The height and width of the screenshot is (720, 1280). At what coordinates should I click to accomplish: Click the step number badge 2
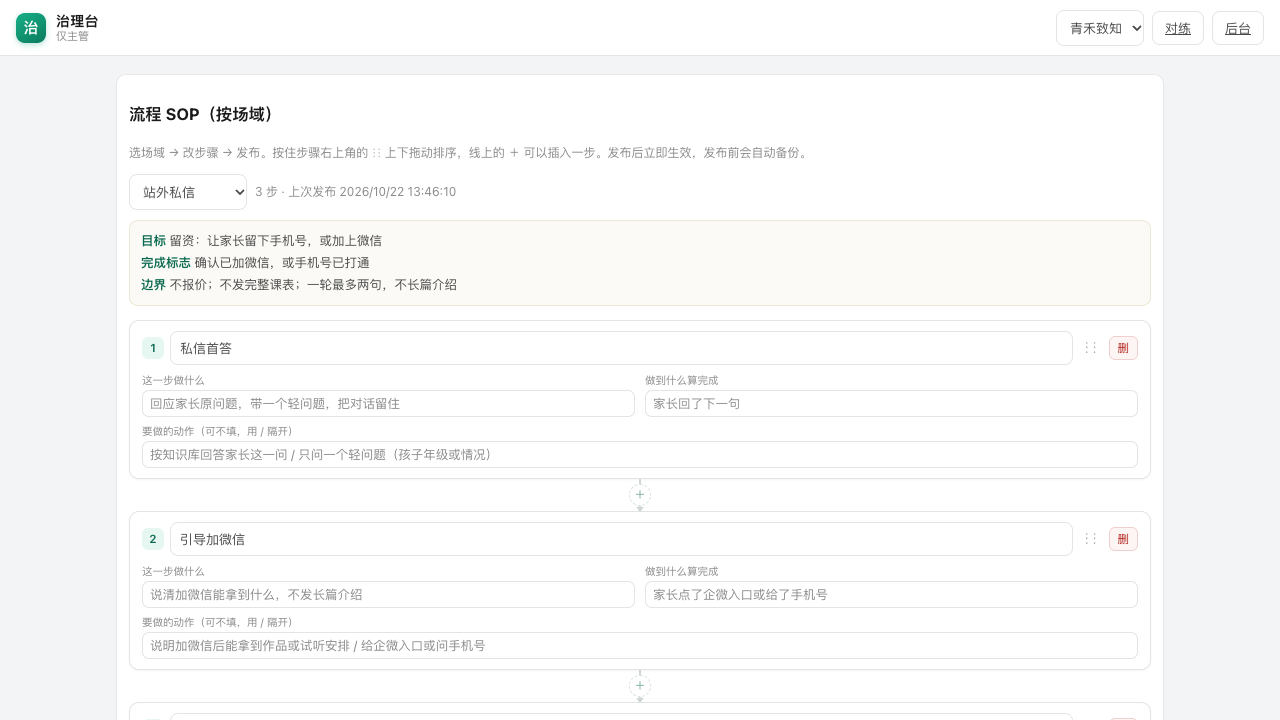click(153, 539)
